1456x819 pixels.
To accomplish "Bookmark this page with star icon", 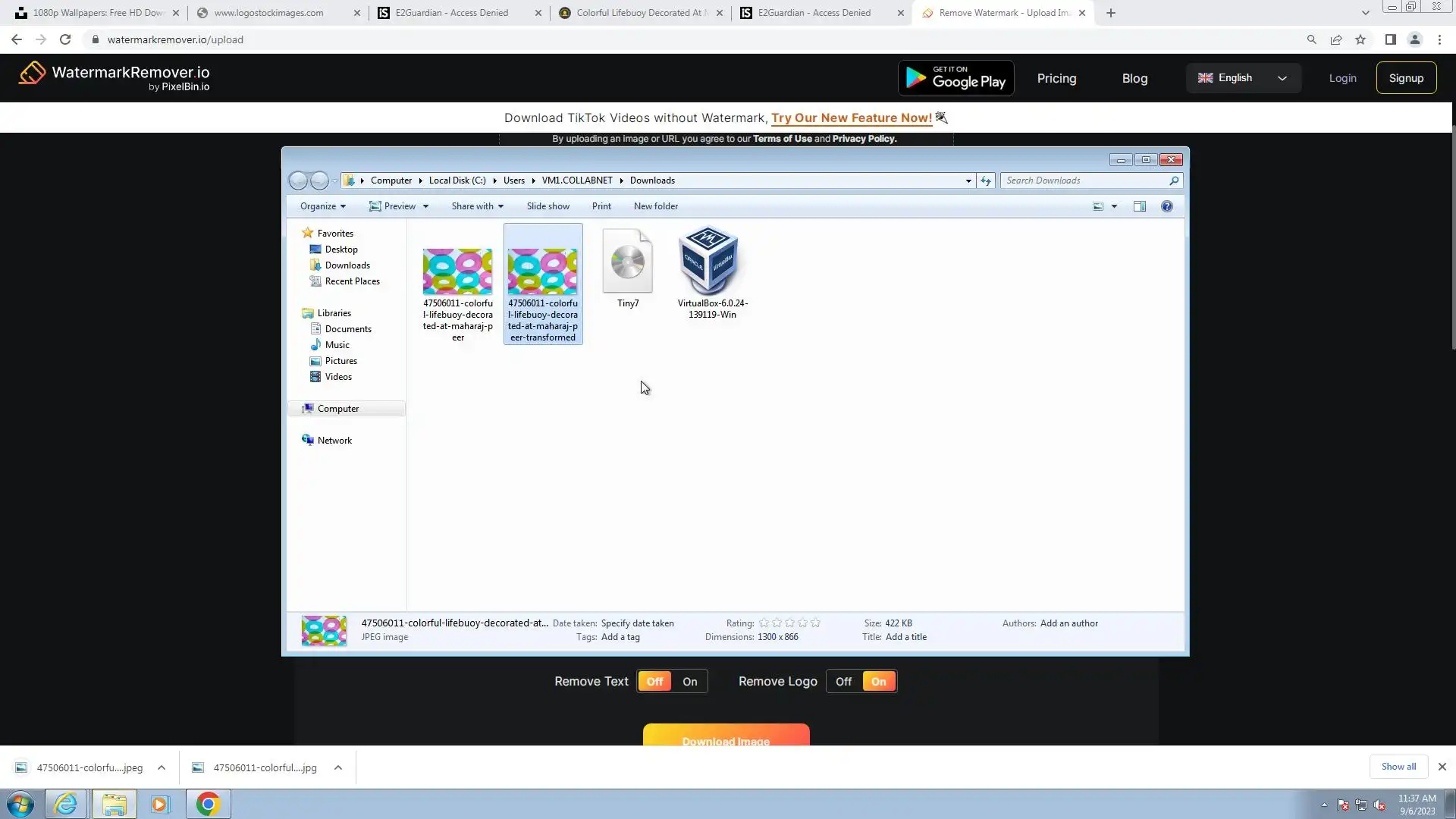I will tap(1360, 39).
